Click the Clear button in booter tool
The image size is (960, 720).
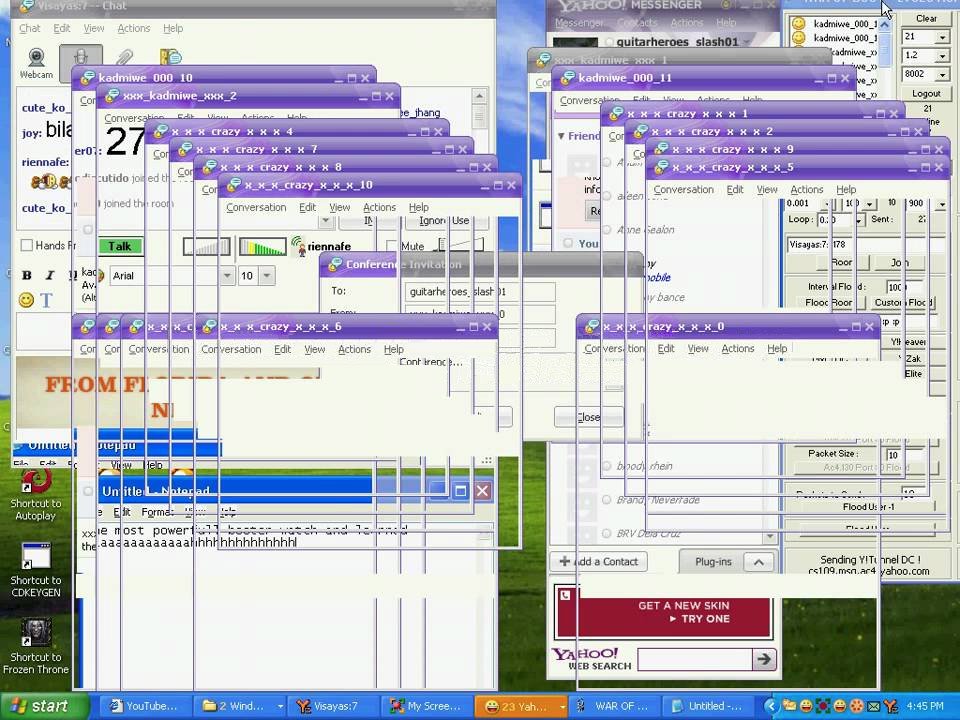[x=926, y=18]
